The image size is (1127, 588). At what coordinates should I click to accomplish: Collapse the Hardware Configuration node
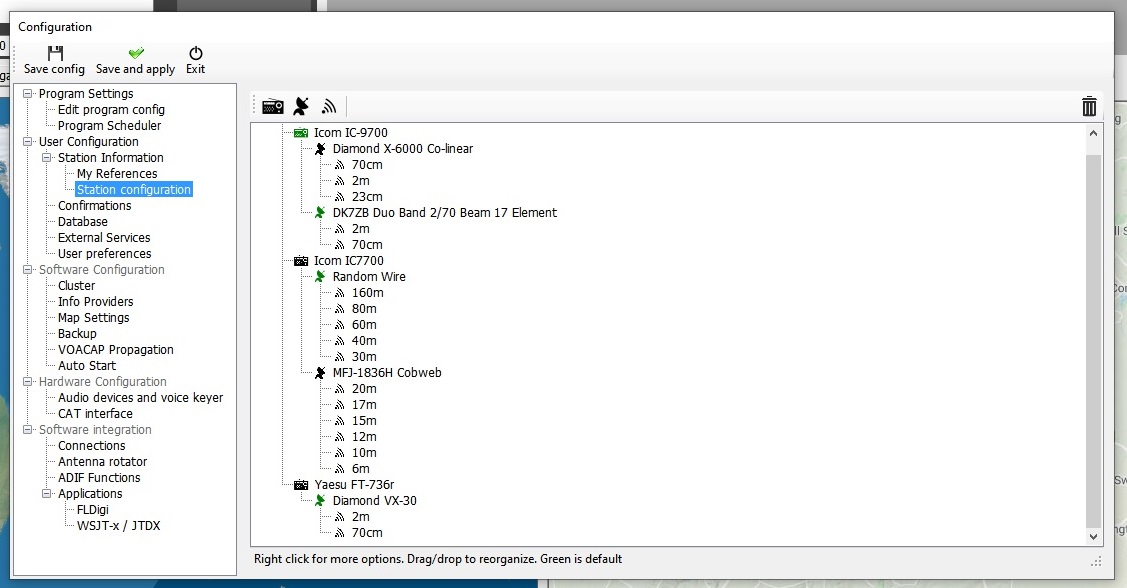click(x=28, y=382)
